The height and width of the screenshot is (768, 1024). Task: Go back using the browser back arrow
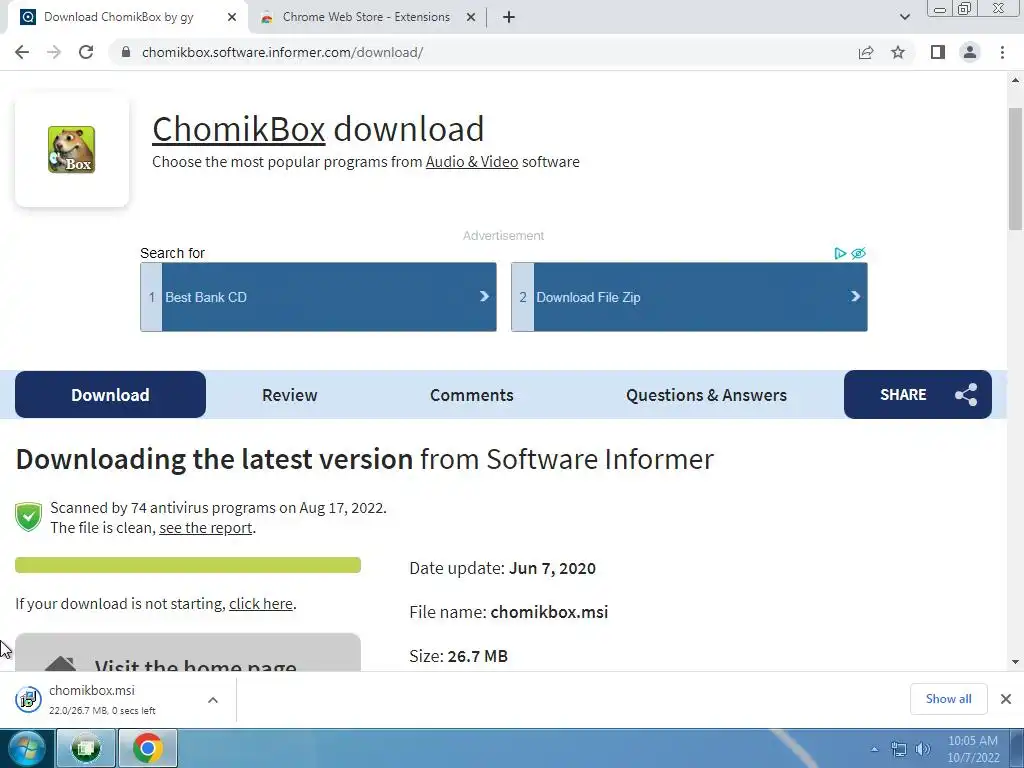coord(22,52)
